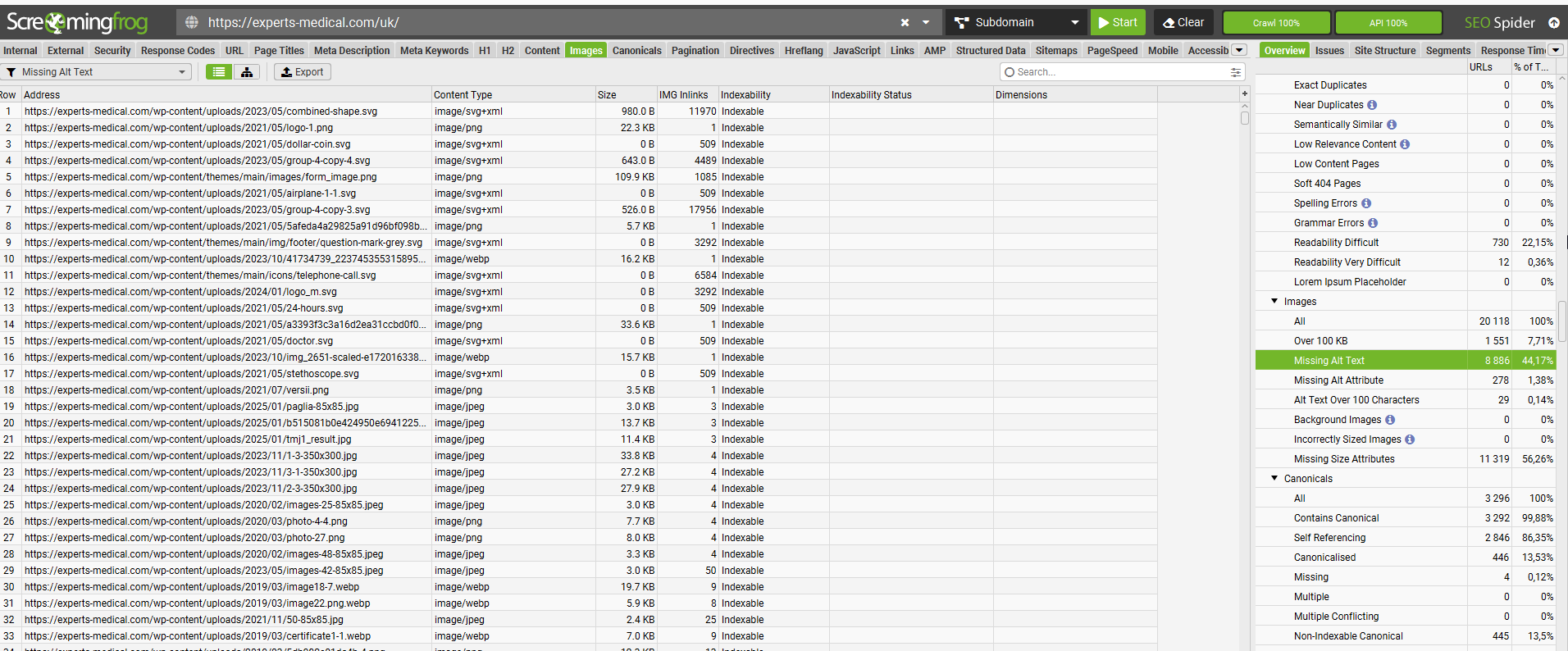Select the paglia-85x85.jpg row address
This screenshot has height=651, width=1568.
192,407
